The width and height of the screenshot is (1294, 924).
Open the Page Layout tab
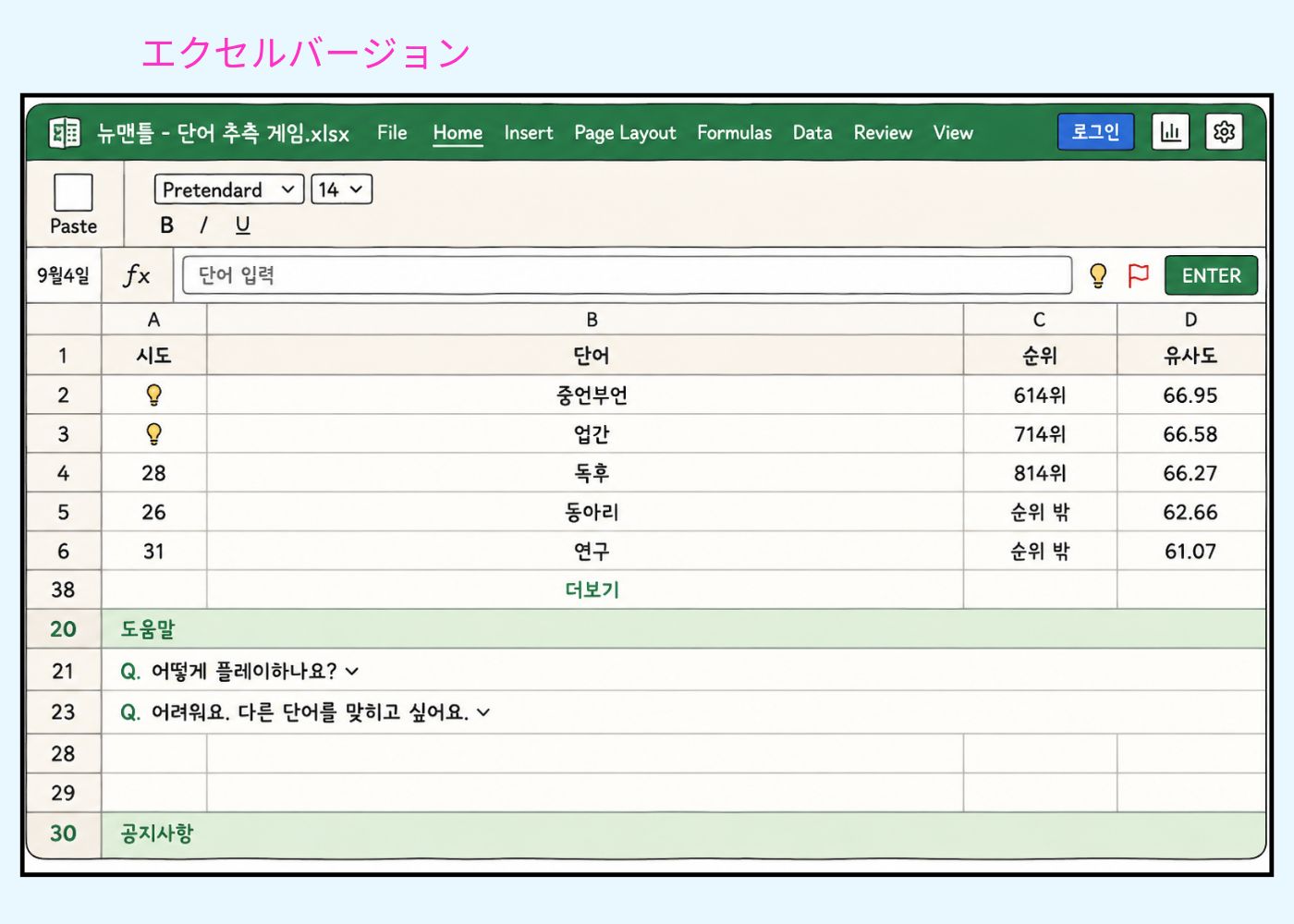tap(625, 133)
